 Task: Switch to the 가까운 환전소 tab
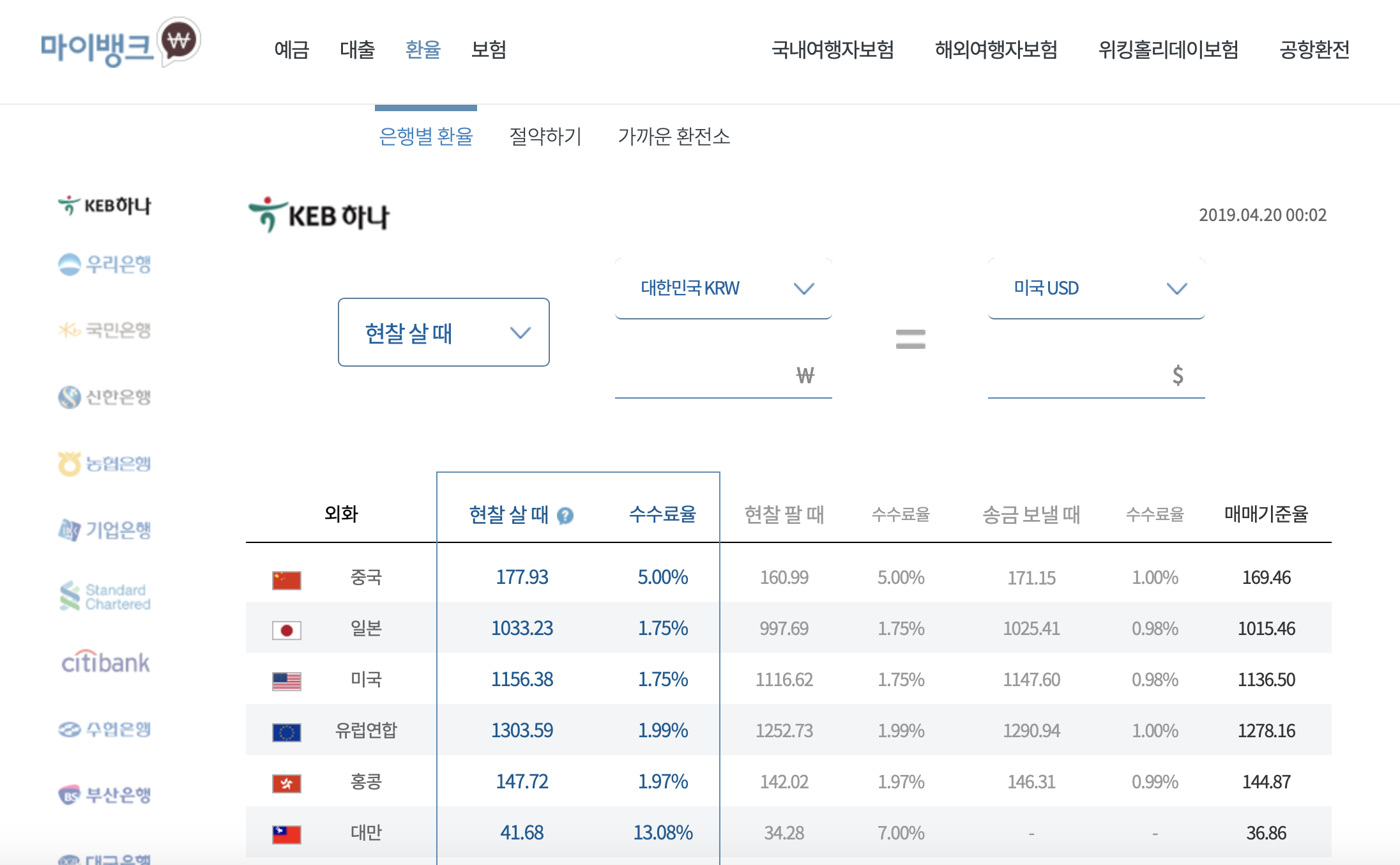(674, 136)
